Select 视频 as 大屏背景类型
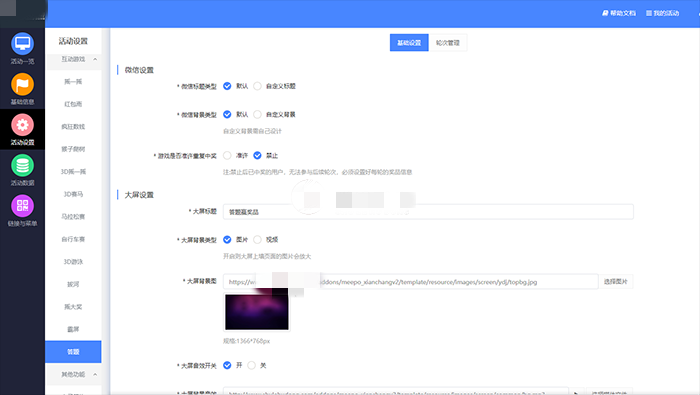The height and width of the screenshot is (395, 700). pyautogui.click(x=257, y=240)
